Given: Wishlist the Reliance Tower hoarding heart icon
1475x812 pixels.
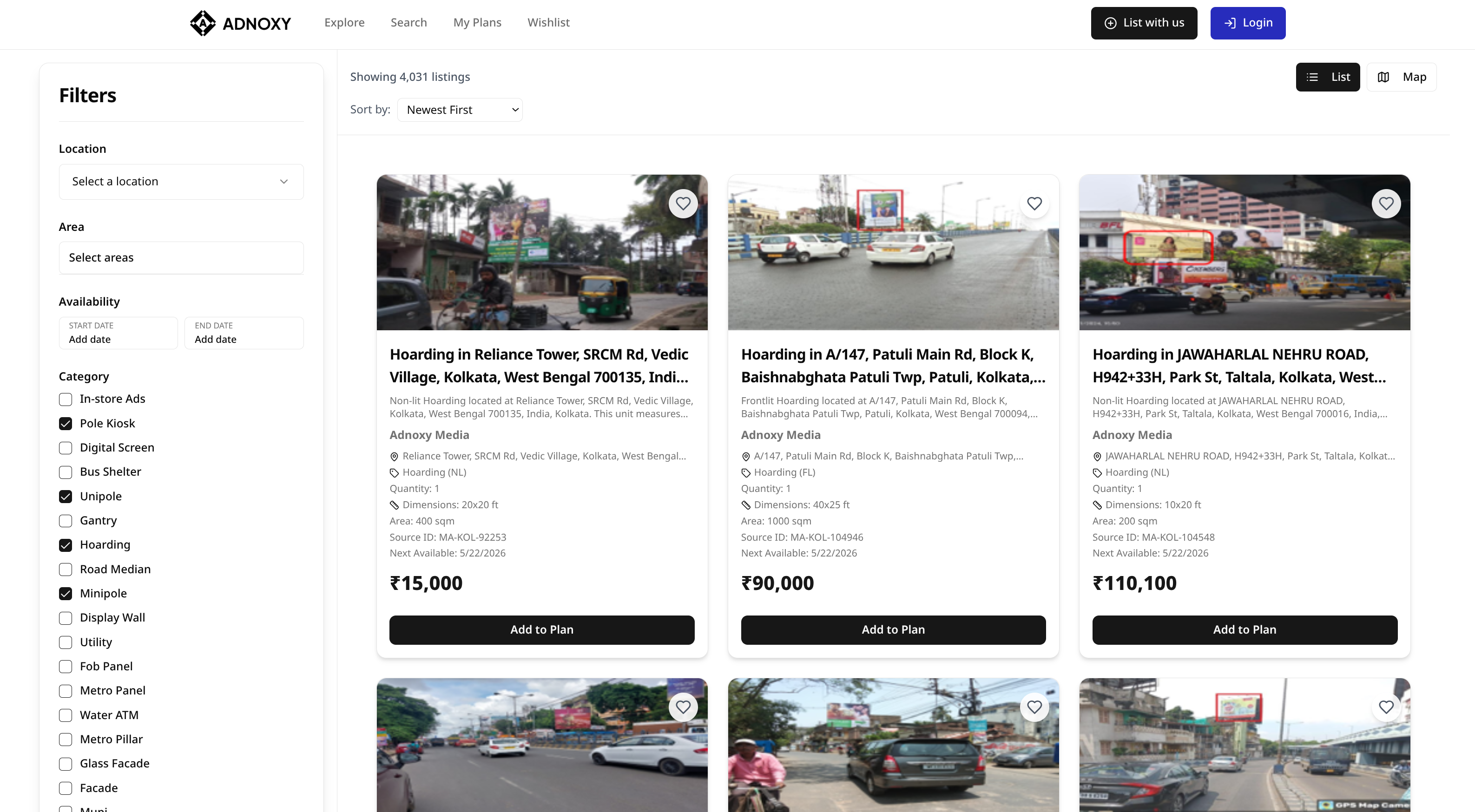Looking at the screenshot, I should (683, 204).
